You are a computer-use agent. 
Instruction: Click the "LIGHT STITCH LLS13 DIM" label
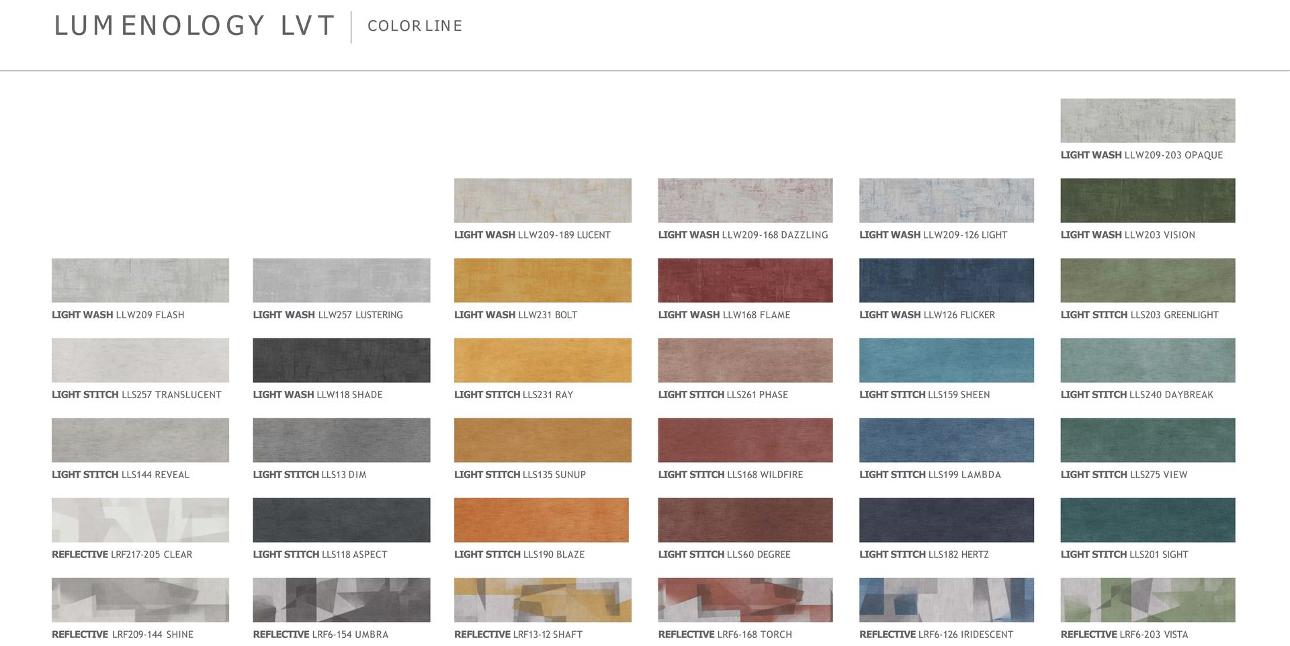(x=310, y=475)
